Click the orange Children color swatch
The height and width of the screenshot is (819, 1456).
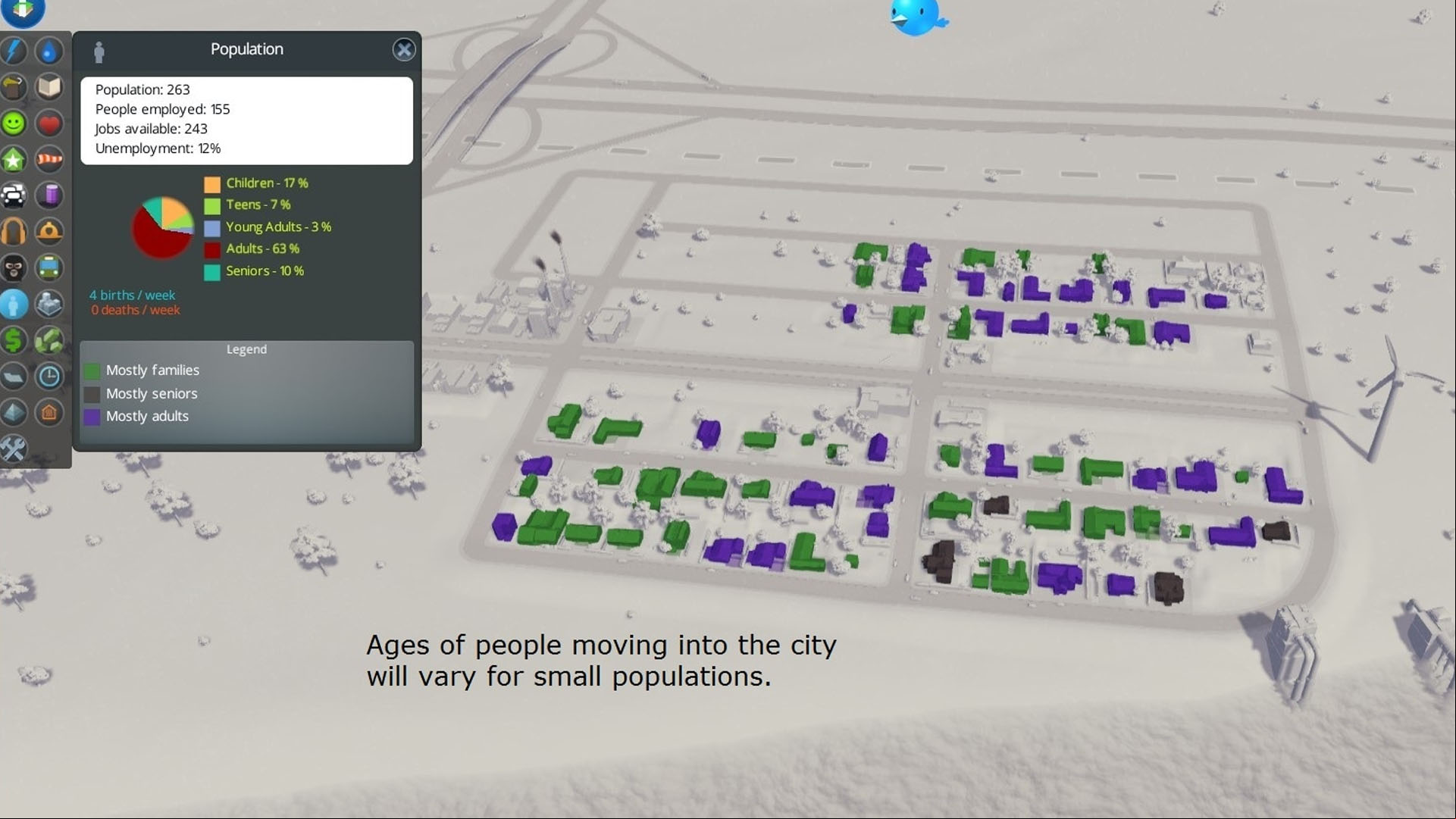pos(212,184)
